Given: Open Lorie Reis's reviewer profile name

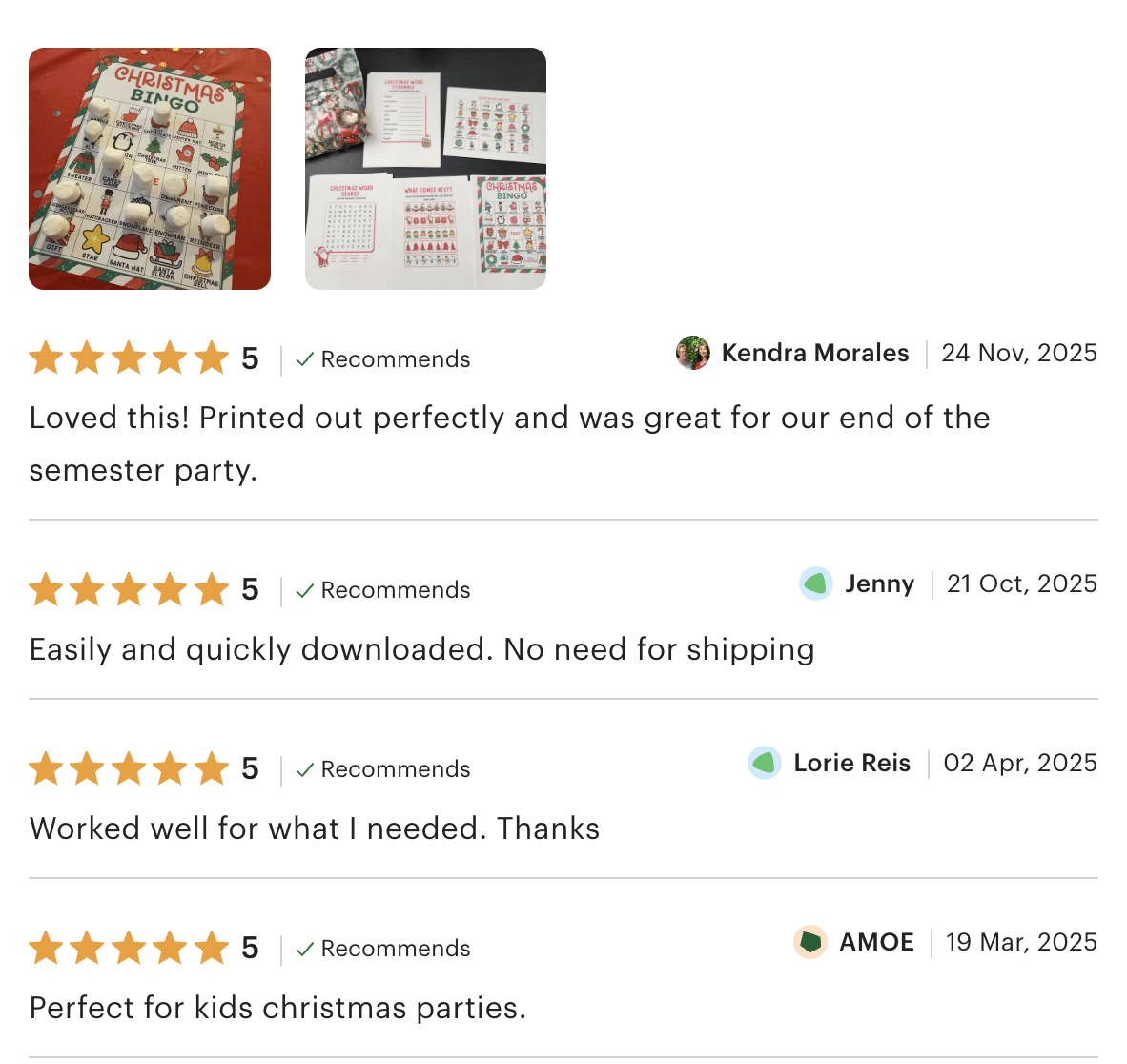Looking at the screenshot, I should [851, 763].
